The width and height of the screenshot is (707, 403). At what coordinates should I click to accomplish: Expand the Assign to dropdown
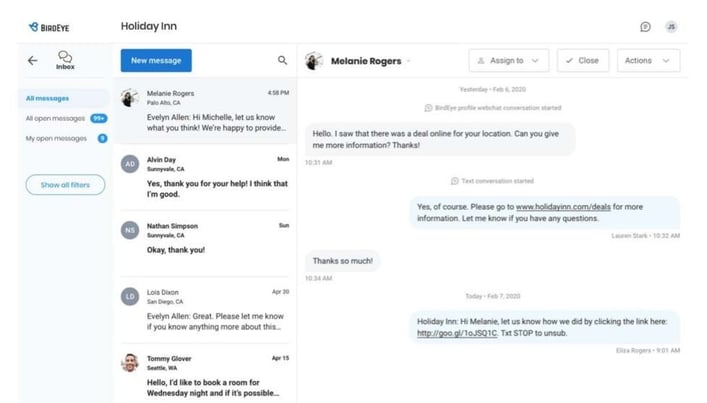click(x=509, y=60)
